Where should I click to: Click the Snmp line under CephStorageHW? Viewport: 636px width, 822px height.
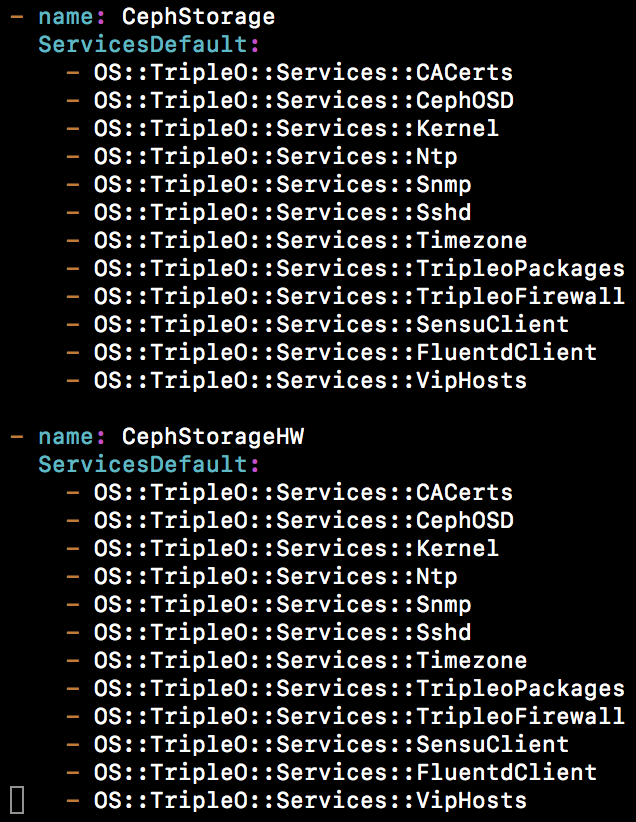(x=282, y=605)
